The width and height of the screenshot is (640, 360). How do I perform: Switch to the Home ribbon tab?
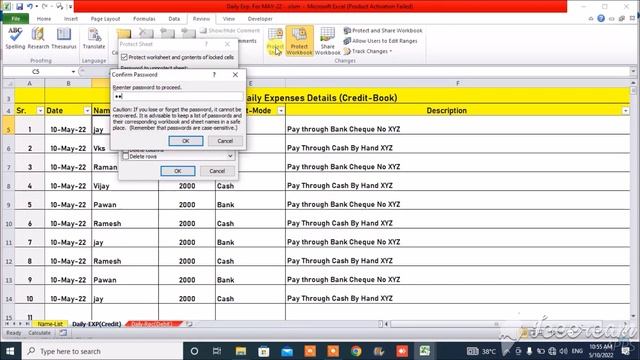point(44,19)
